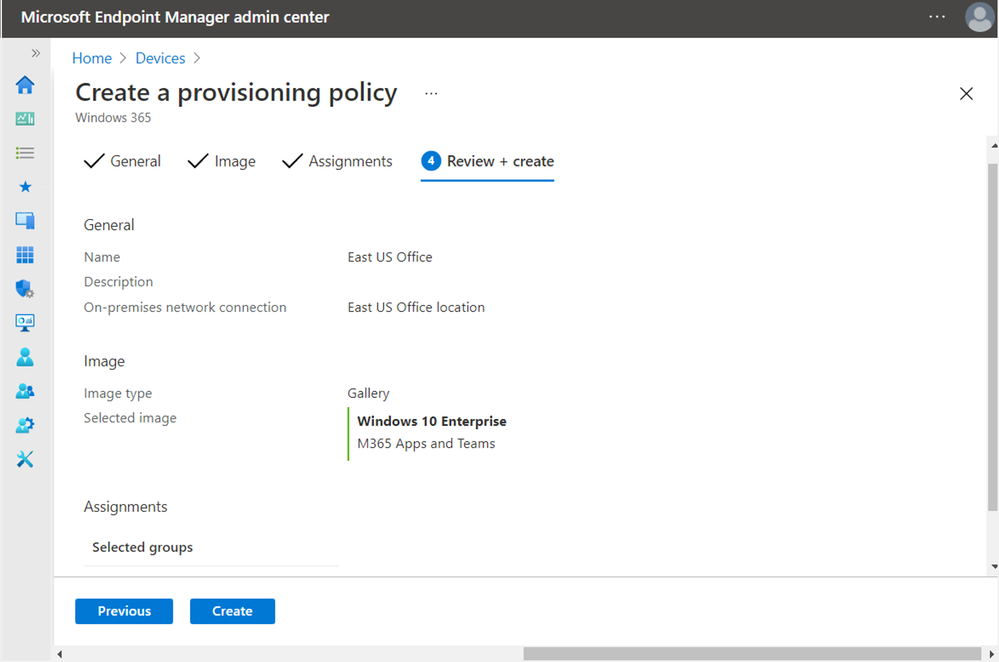The height and width of the screenshot is (662, 999).
Task: Open the Apps grid icon in sidebar
Action: point(25,255)
